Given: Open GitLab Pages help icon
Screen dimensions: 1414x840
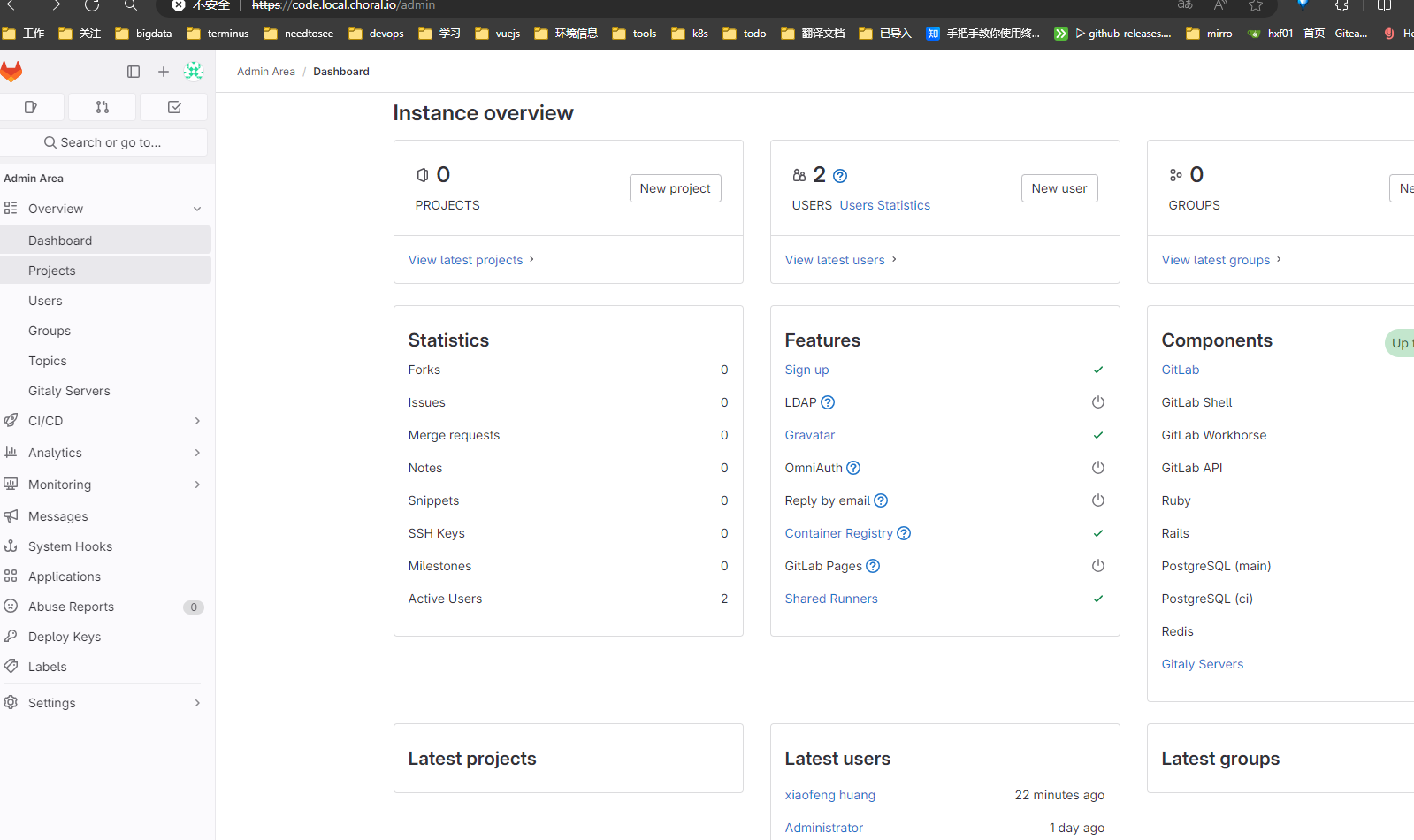Looking at the screenshot, I should pos(873,566).
